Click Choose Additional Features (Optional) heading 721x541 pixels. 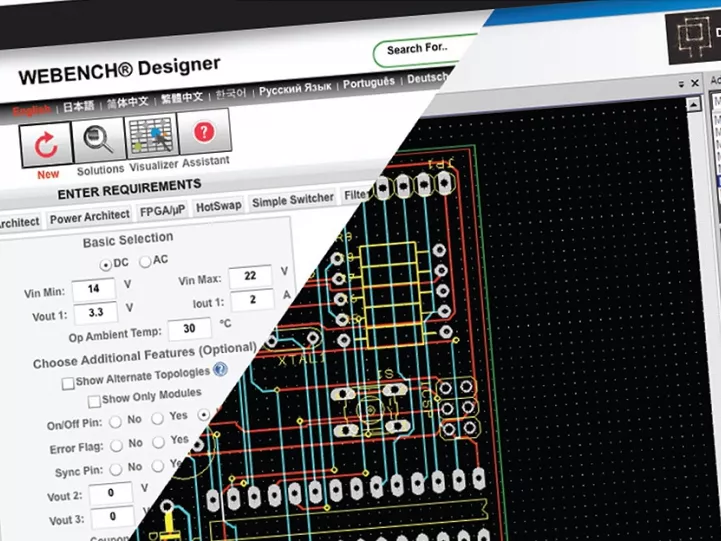[145, 356]
